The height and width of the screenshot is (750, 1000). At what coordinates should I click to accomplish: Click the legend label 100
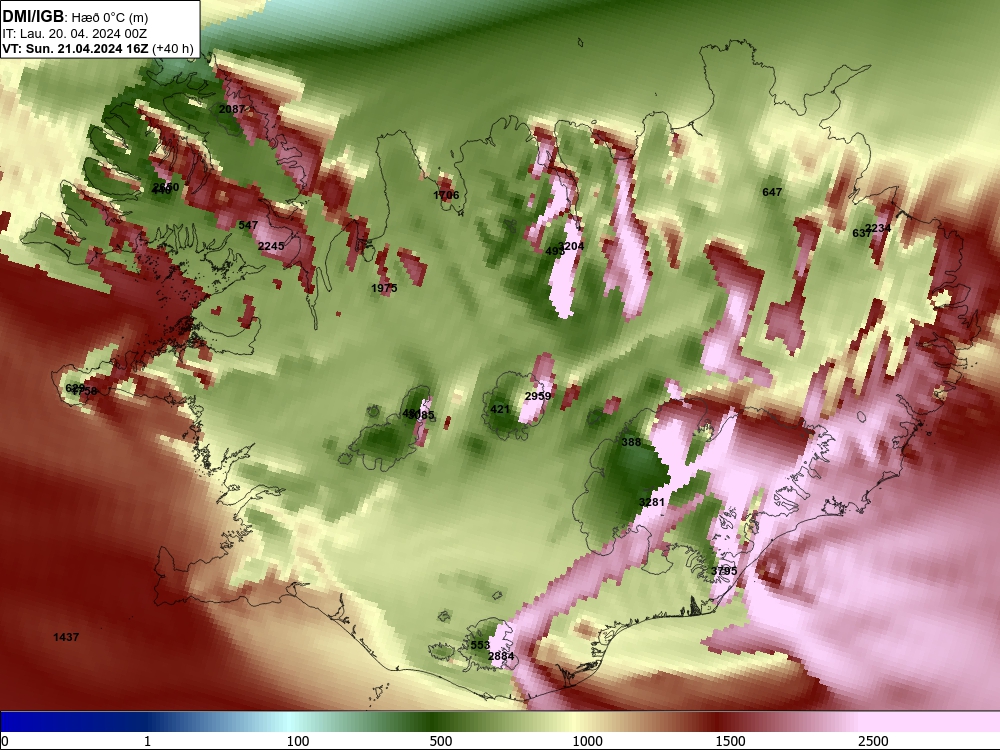tap(298, 741)
